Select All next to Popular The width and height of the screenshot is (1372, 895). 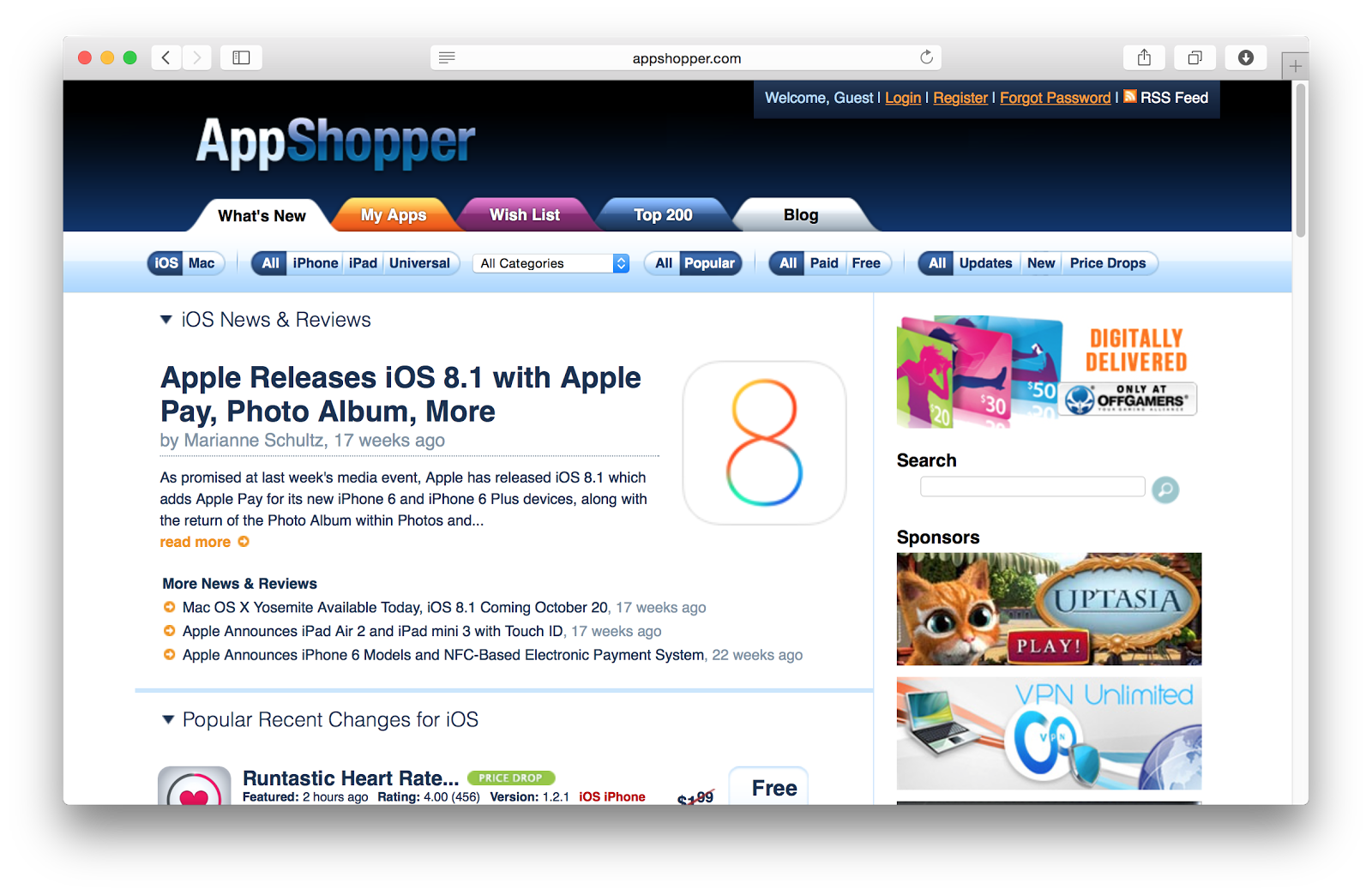tap(664, 263)
